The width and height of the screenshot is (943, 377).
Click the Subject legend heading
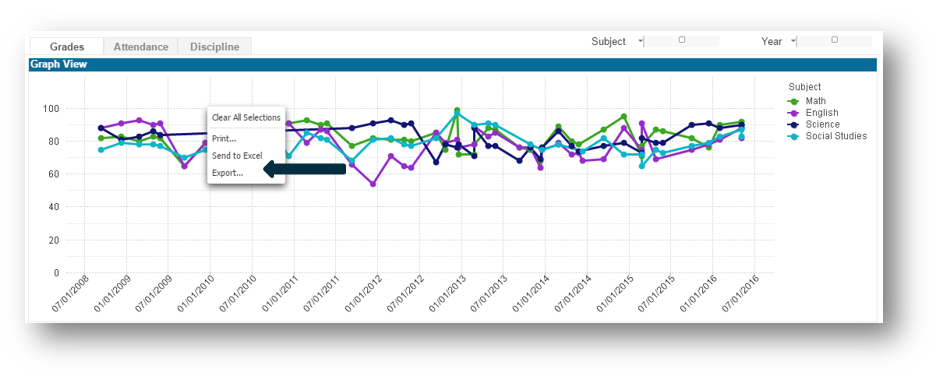(805, 87)
